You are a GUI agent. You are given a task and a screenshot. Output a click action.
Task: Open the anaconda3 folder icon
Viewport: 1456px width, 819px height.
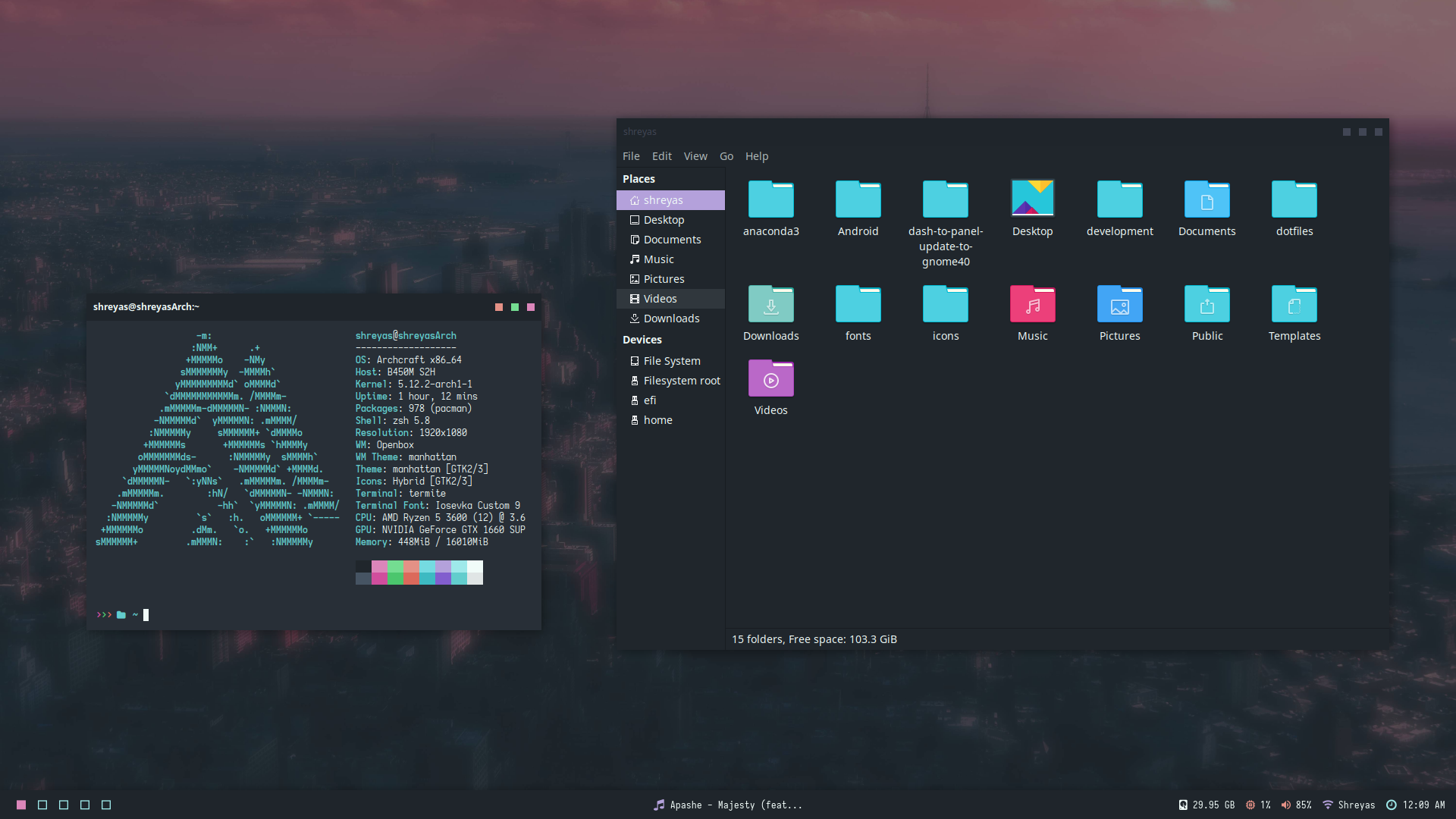[x=770, y=199]
